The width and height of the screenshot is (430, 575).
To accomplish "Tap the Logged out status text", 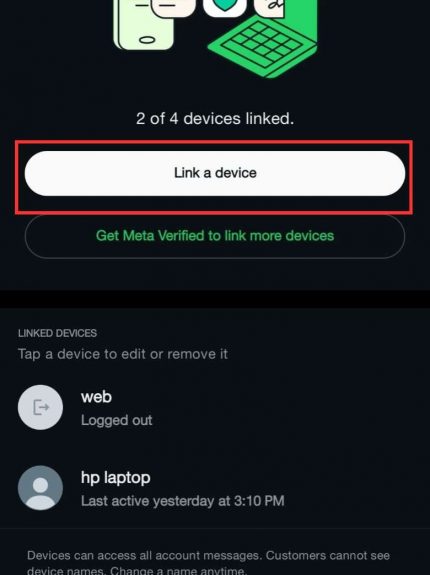I will pos(117,420).
